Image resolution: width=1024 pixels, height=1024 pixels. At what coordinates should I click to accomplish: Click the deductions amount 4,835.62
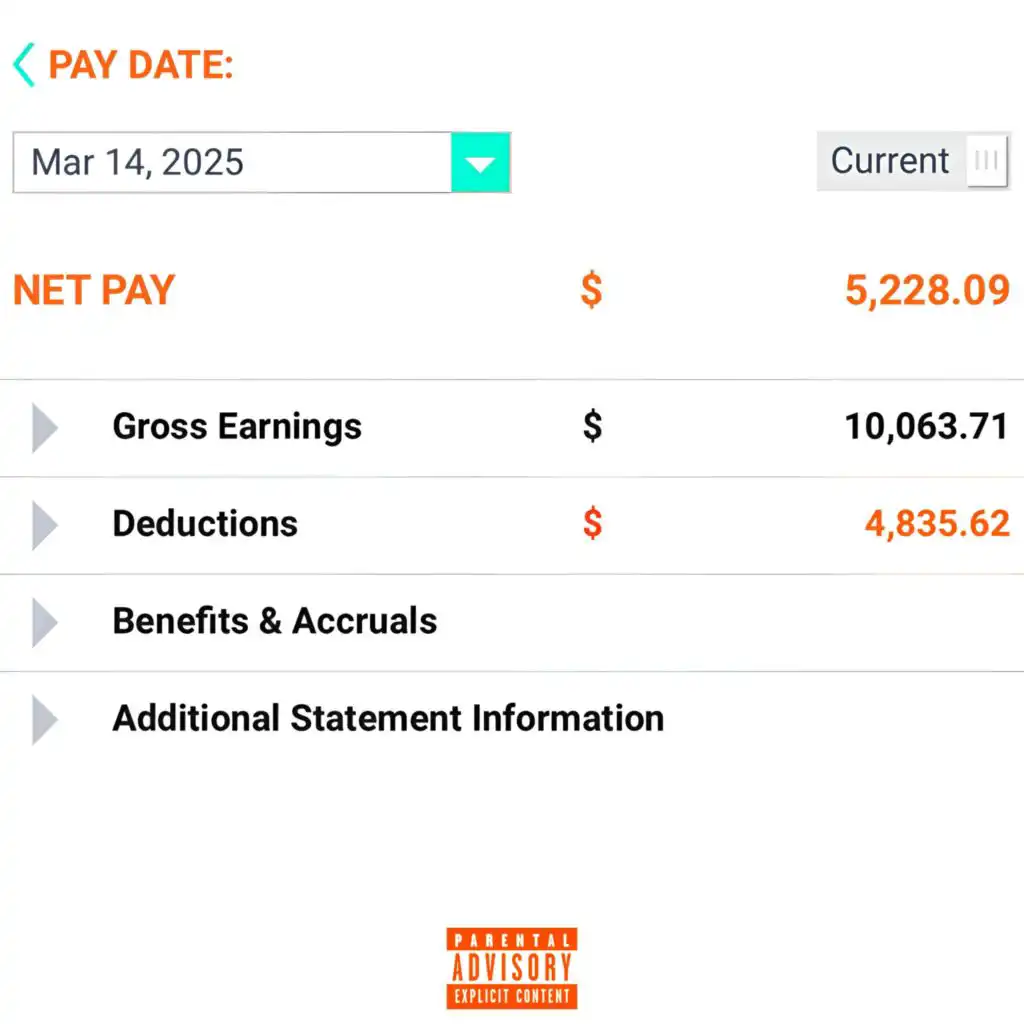937,524
